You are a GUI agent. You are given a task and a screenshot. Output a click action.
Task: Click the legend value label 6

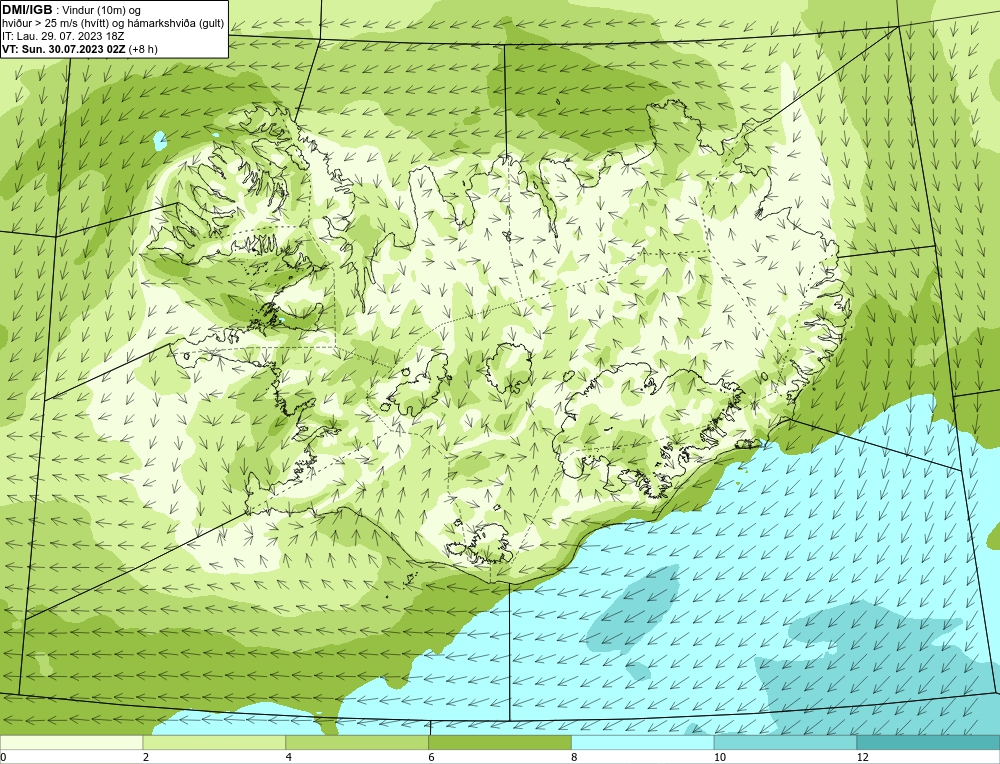[432, 757]
